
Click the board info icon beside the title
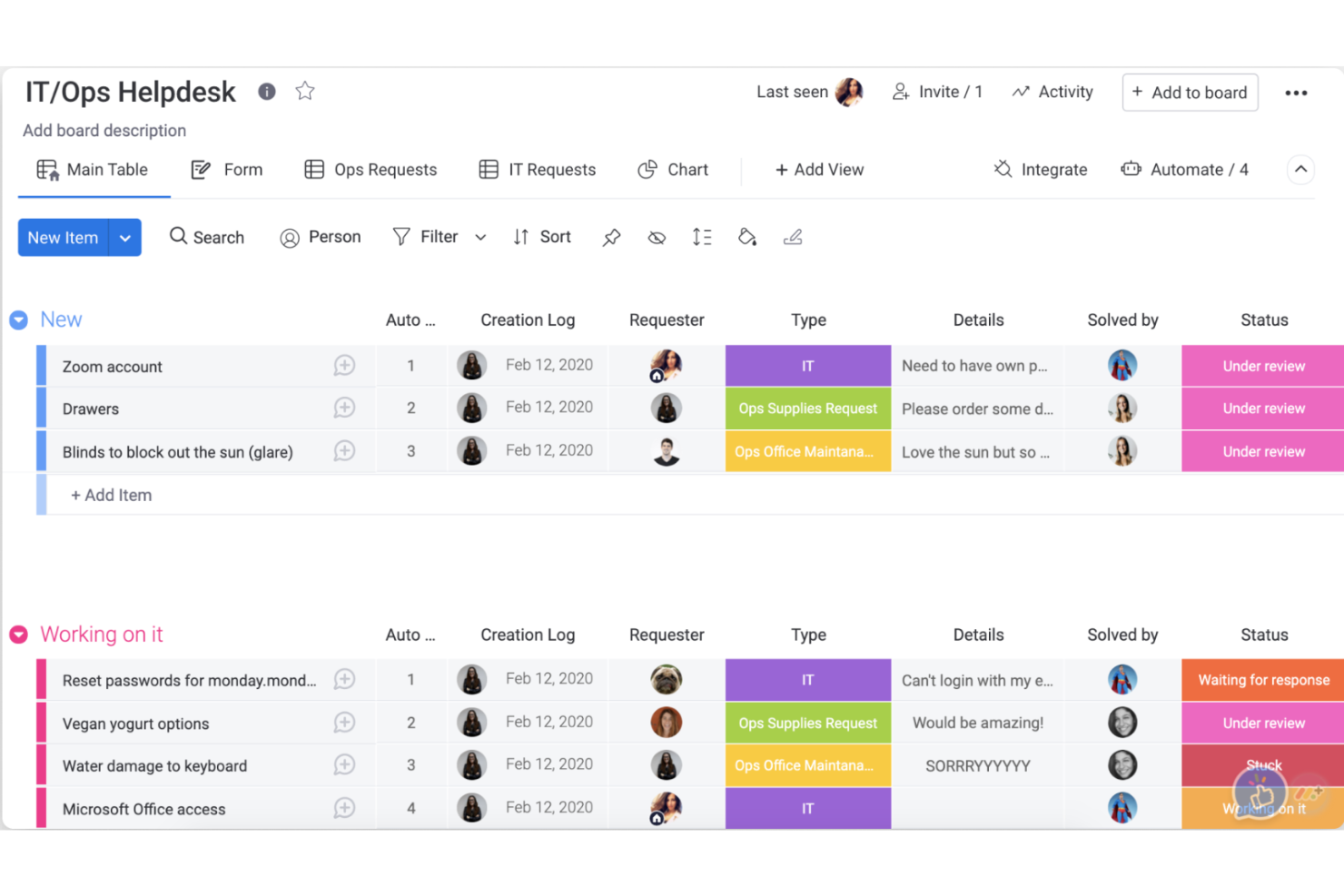266,91
